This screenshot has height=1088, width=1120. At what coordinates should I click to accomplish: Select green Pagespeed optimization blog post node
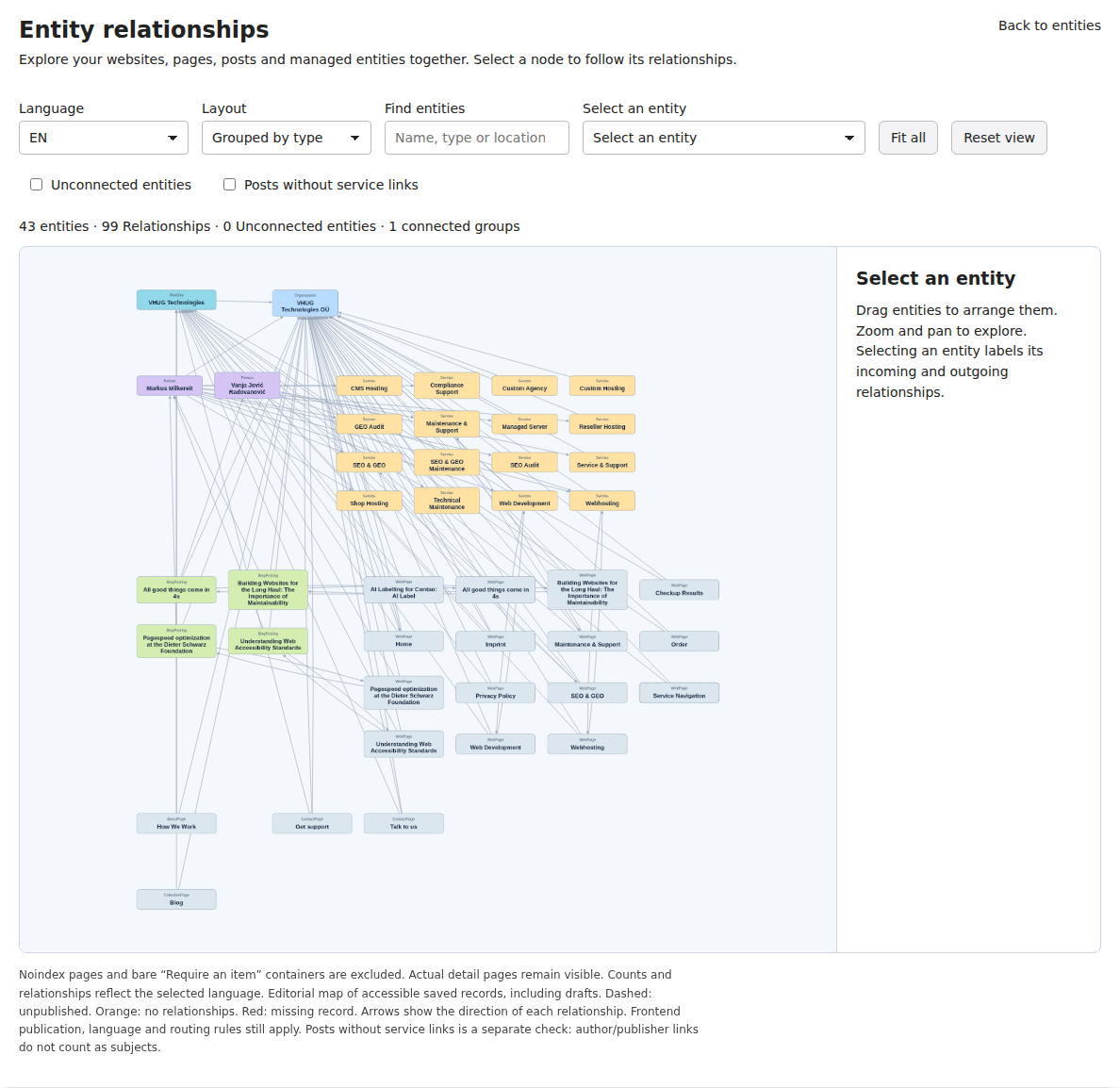176,641
